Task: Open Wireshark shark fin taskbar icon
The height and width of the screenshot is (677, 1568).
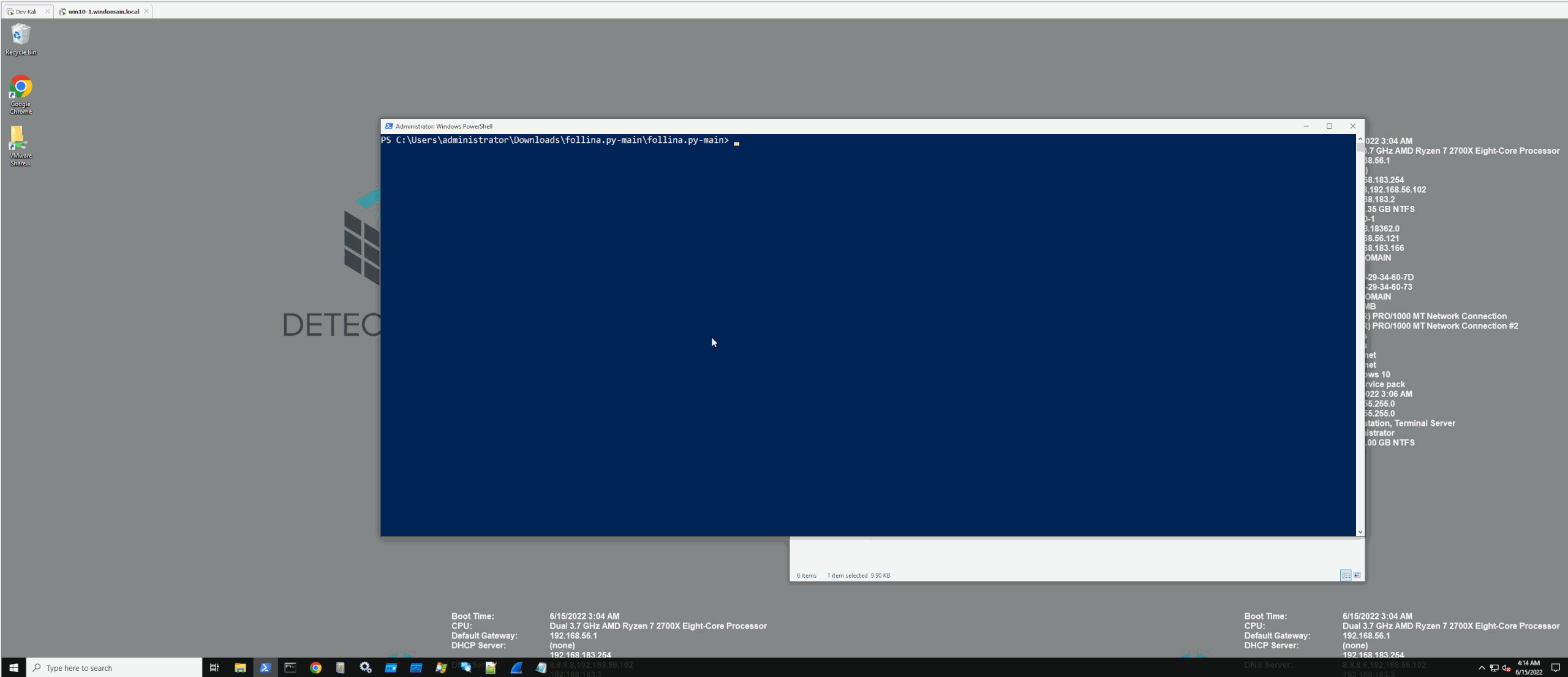Action: [x=516, y=668]
